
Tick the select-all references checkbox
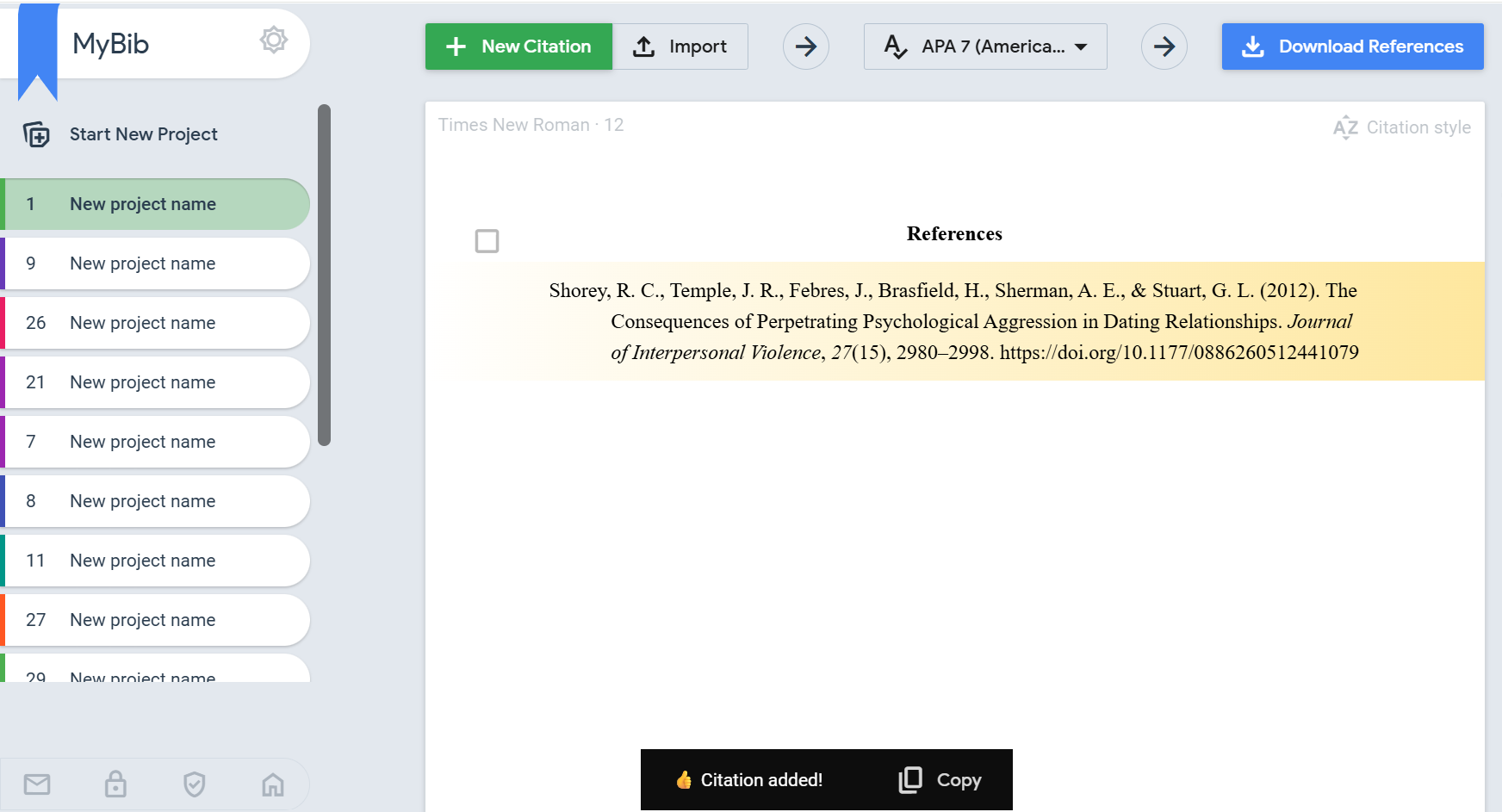[487, 241]
